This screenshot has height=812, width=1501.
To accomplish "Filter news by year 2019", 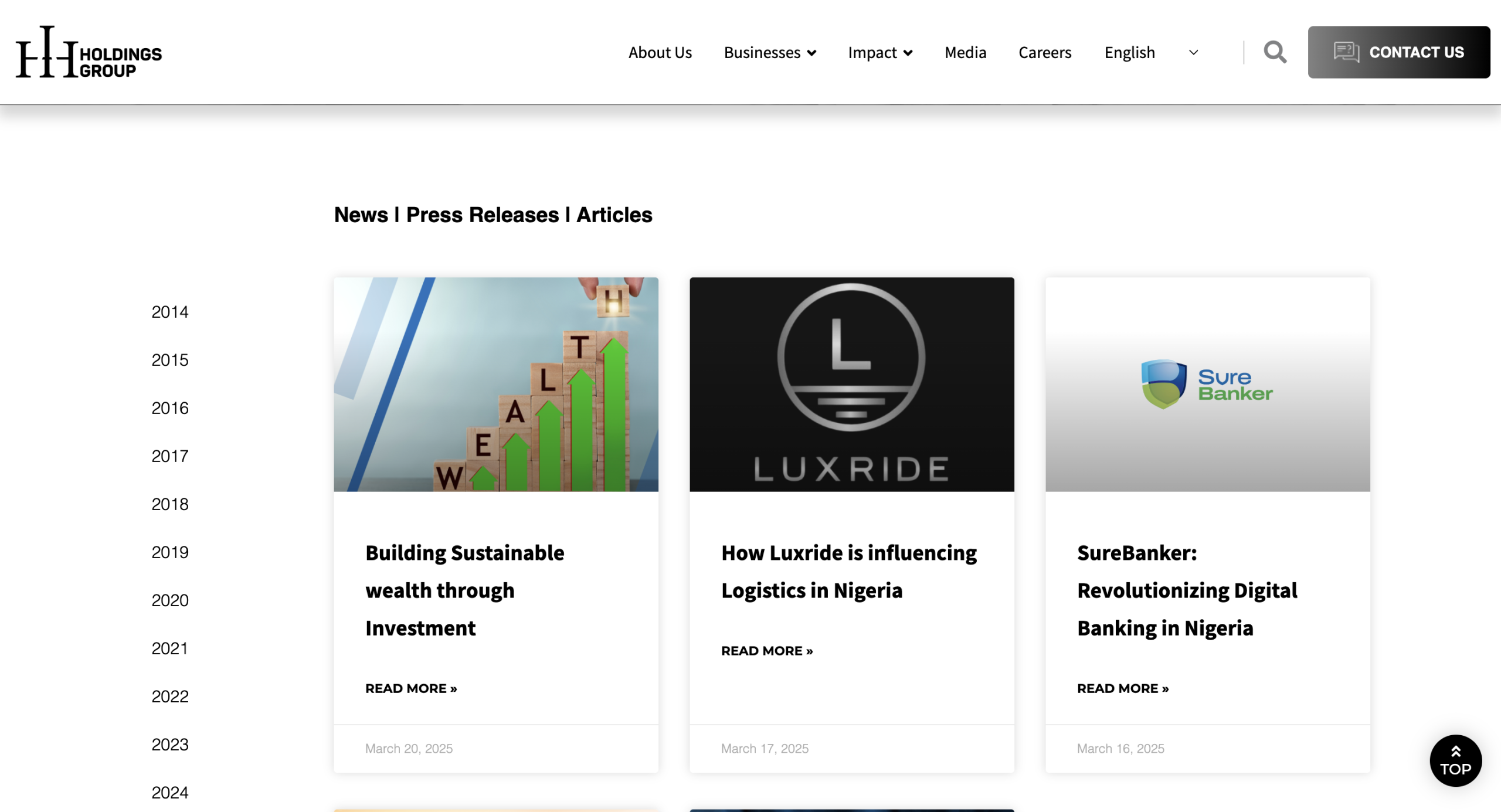I will tap(170, 552).
